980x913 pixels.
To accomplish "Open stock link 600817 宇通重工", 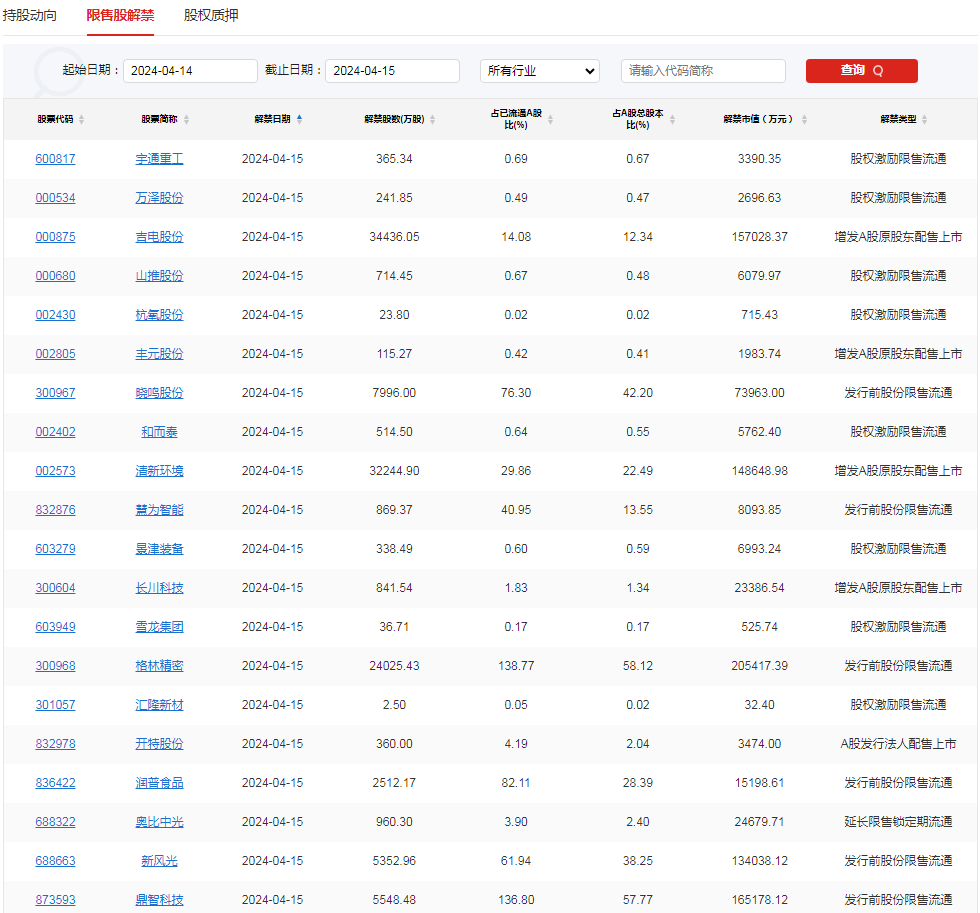I will pyautogui.click(x=55, y=158).
